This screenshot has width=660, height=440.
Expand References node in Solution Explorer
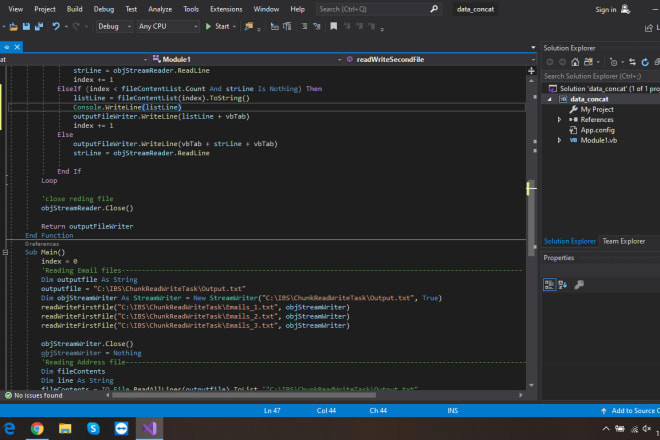coord(559,120)
